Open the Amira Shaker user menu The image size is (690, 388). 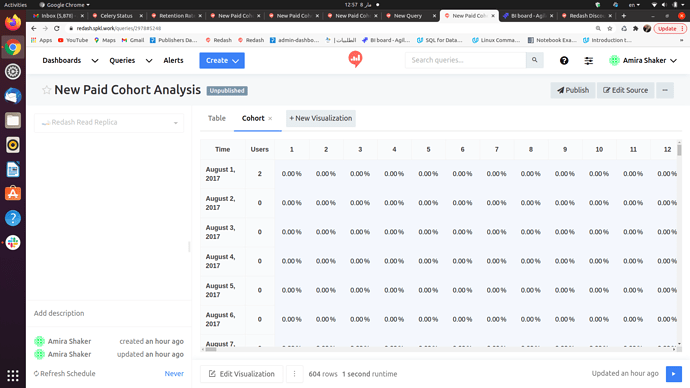click(x=643, y=60)
